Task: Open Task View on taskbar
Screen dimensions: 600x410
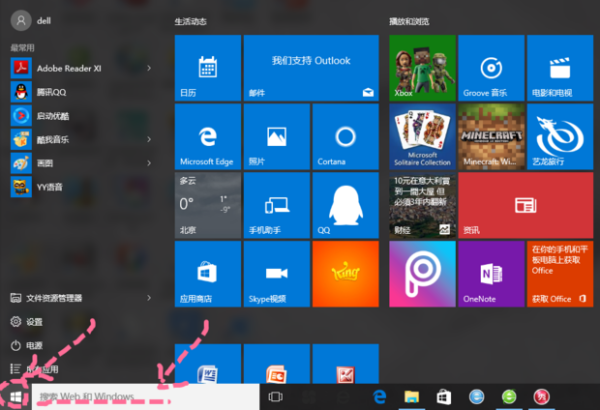Action: coord(276,397)
